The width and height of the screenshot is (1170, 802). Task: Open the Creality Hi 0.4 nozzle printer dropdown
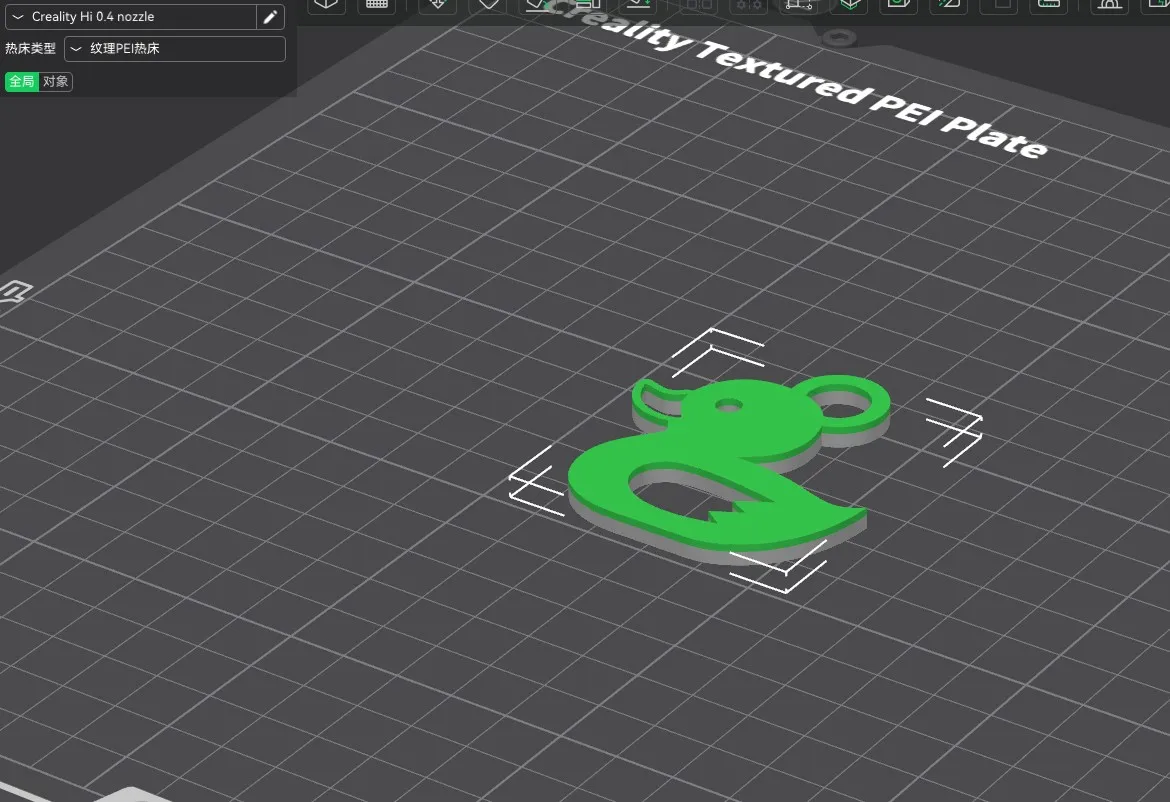pyautogui.click(x=131, y=16)
